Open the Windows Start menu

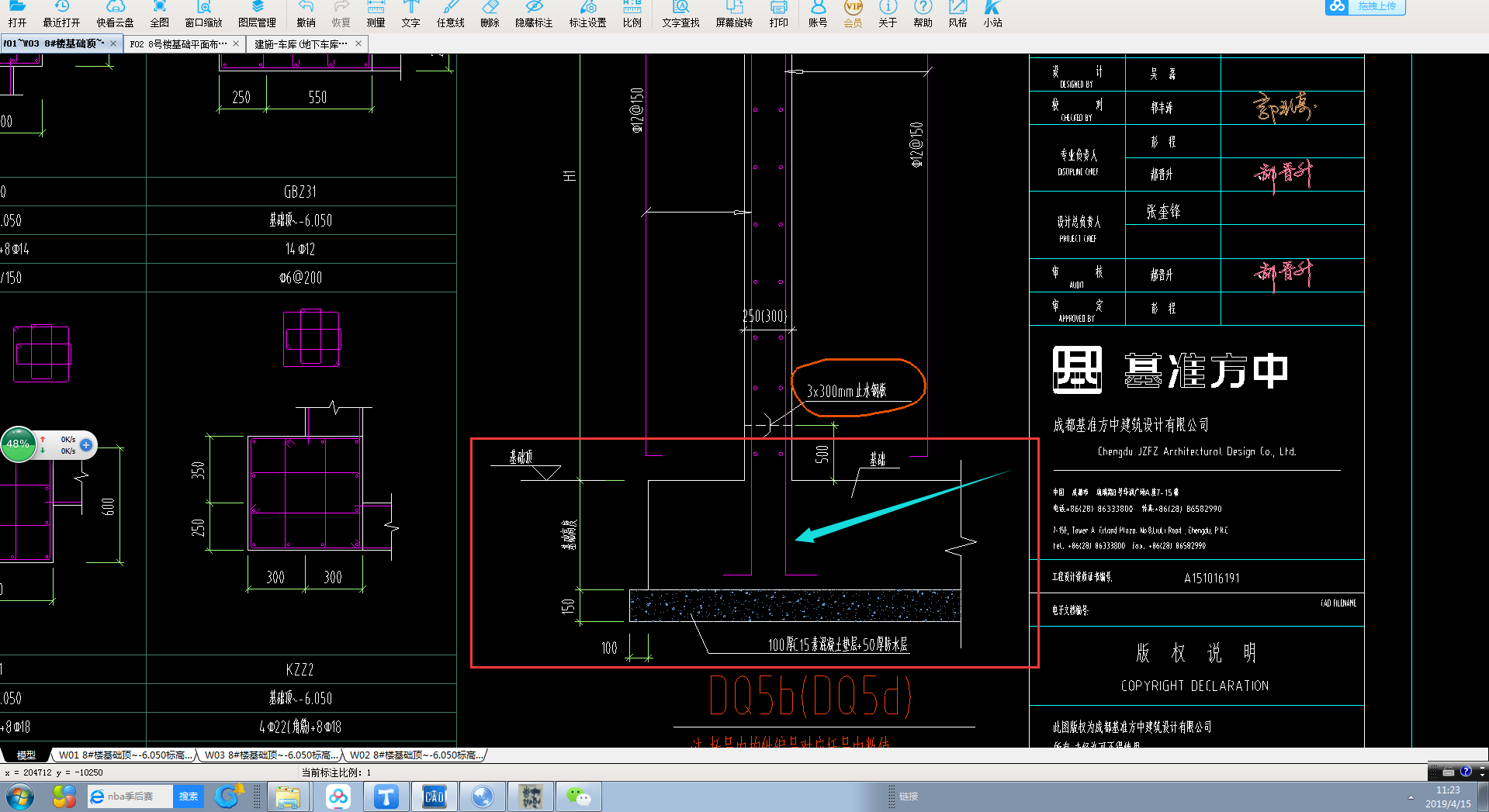point(19,796)
